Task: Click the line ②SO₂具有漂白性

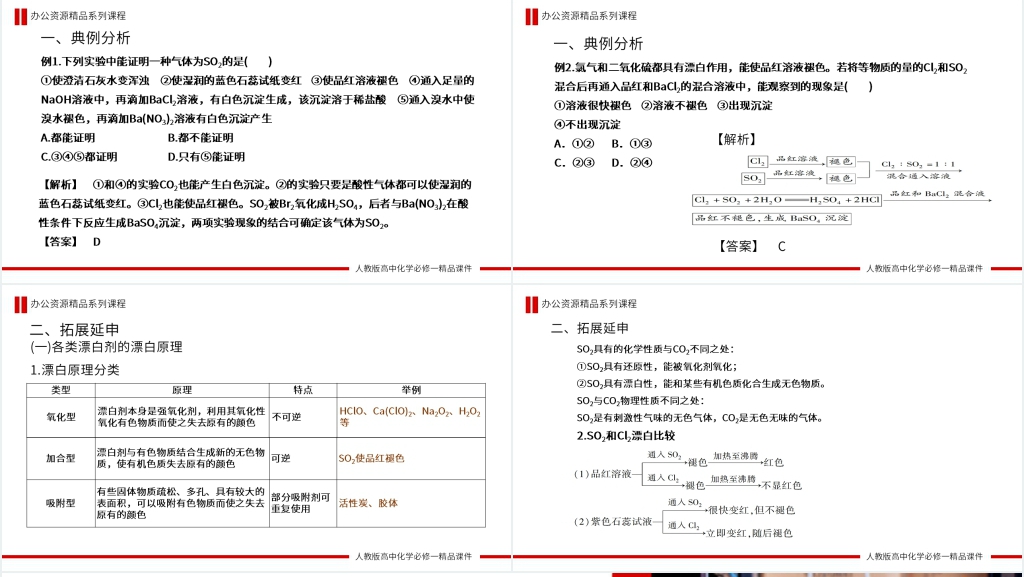Action: 701,384
